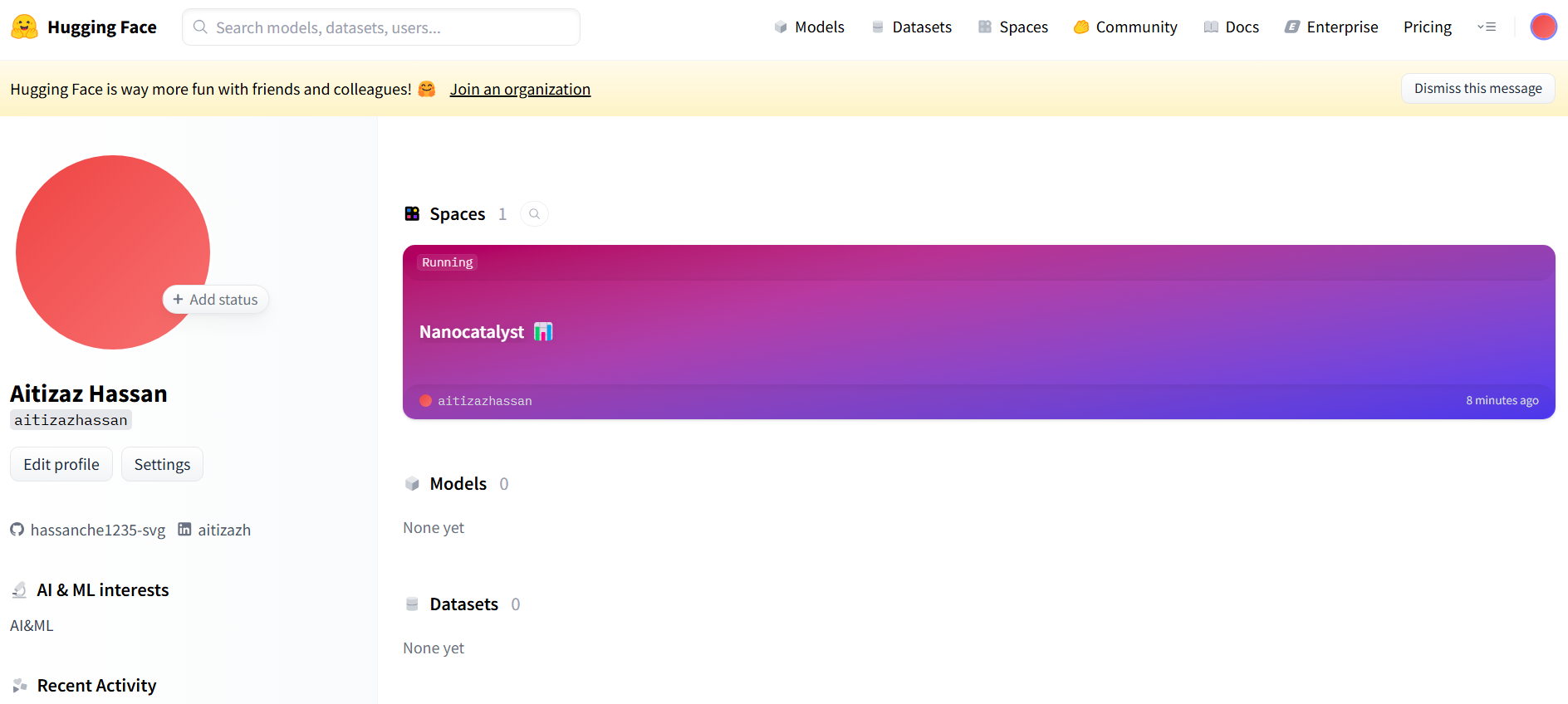Click the 8 minutes ago timestamp

point(1502,400)
